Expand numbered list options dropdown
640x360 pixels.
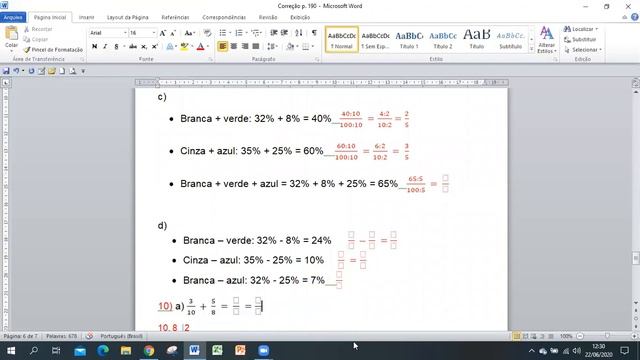[x=246, y=33]
